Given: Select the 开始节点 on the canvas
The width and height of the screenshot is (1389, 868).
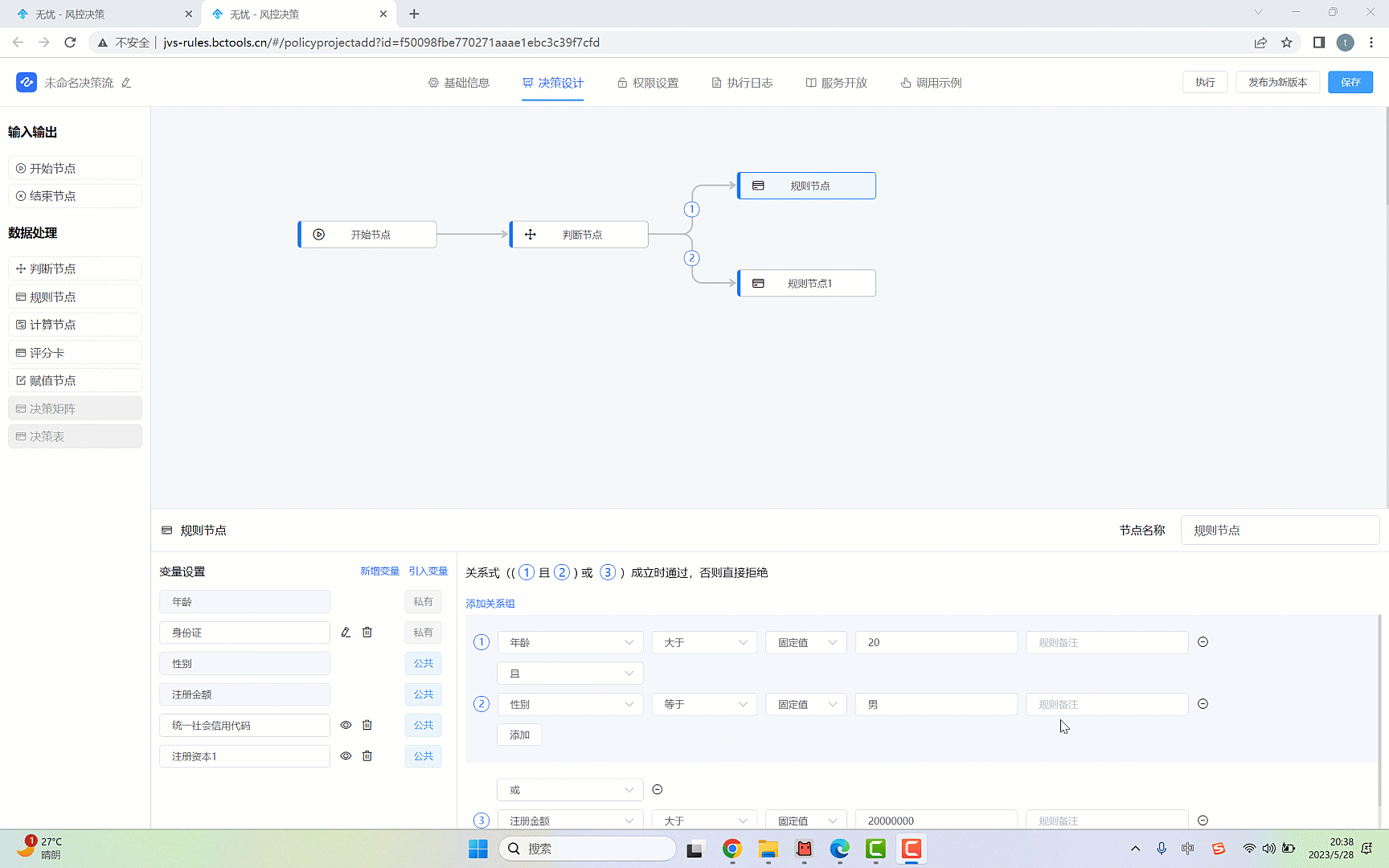Looking at the screenshot, I should point(367,235).
